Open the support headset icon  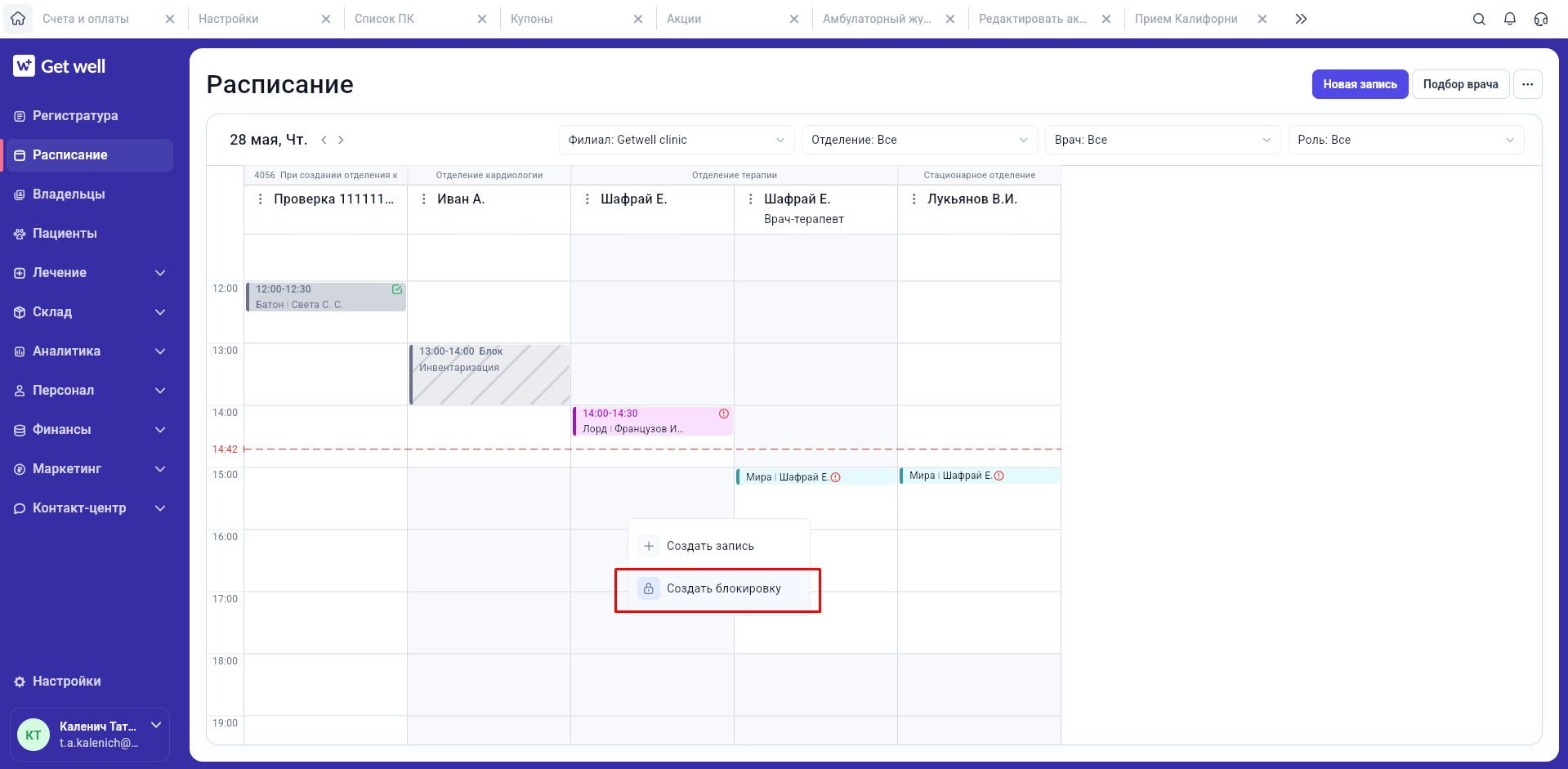1541,19
